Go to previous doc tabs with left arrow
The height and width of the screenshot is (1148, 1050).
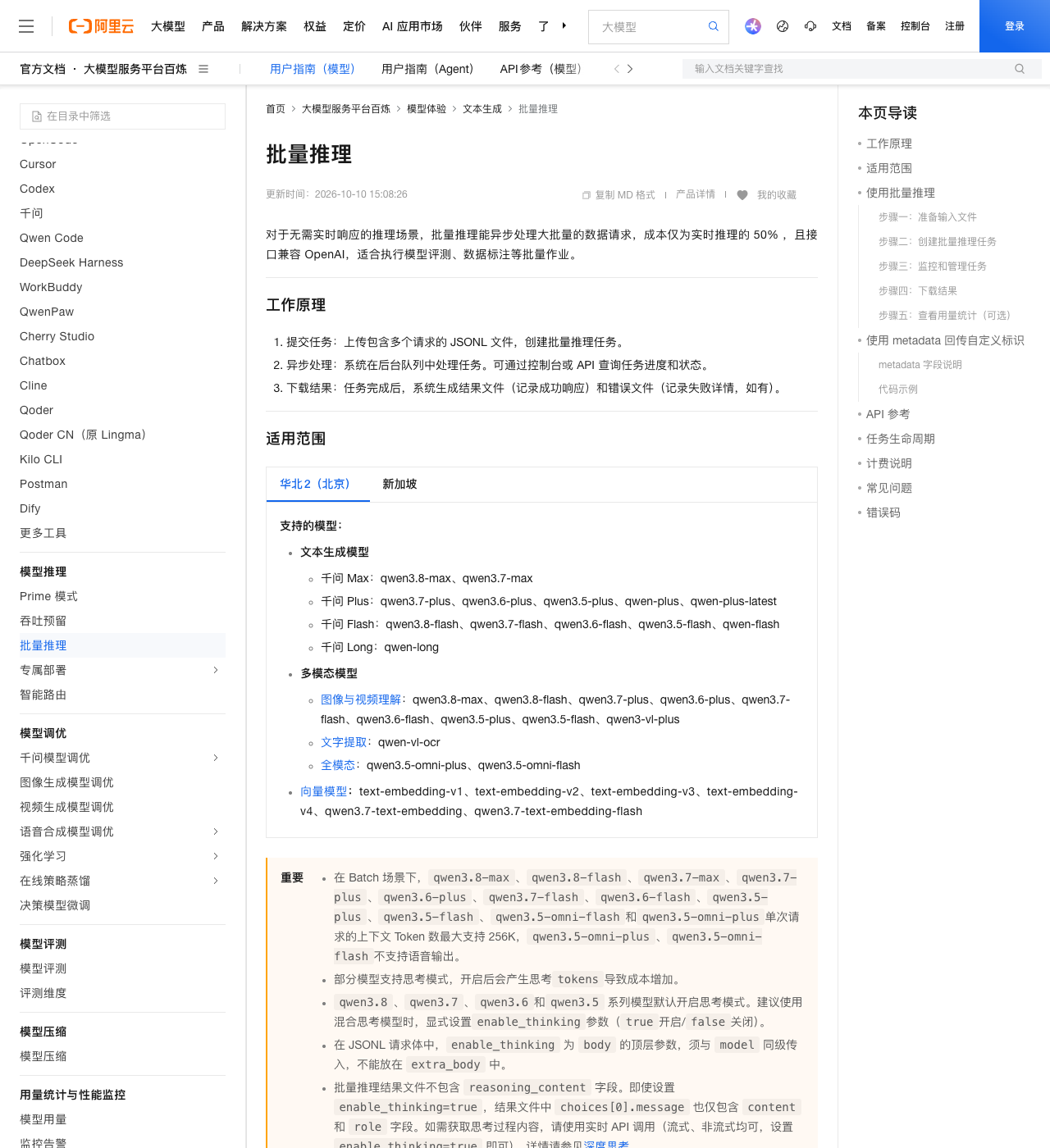617,69
